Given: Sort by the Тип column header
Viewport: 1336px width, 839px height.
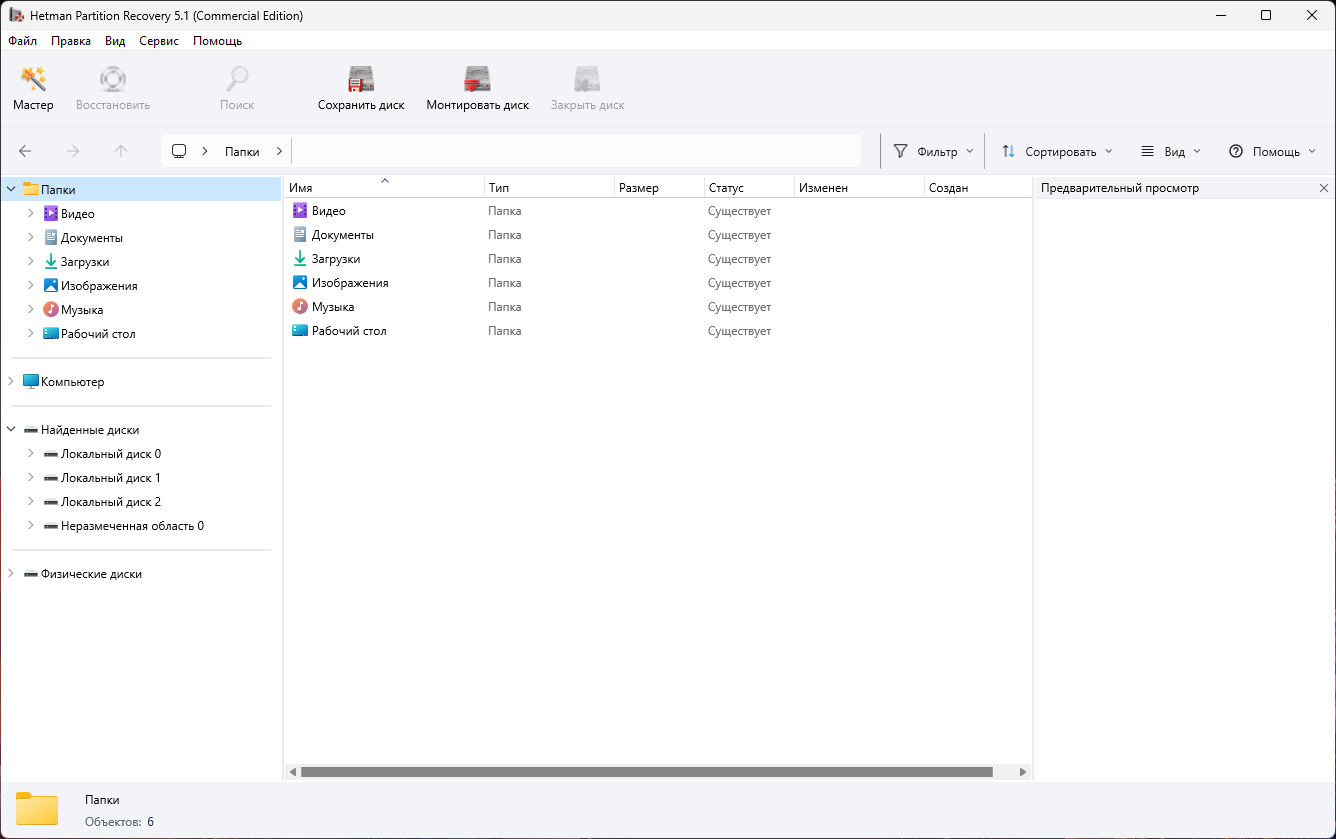Looking at the screenshot, I should [x=549, y=188].
